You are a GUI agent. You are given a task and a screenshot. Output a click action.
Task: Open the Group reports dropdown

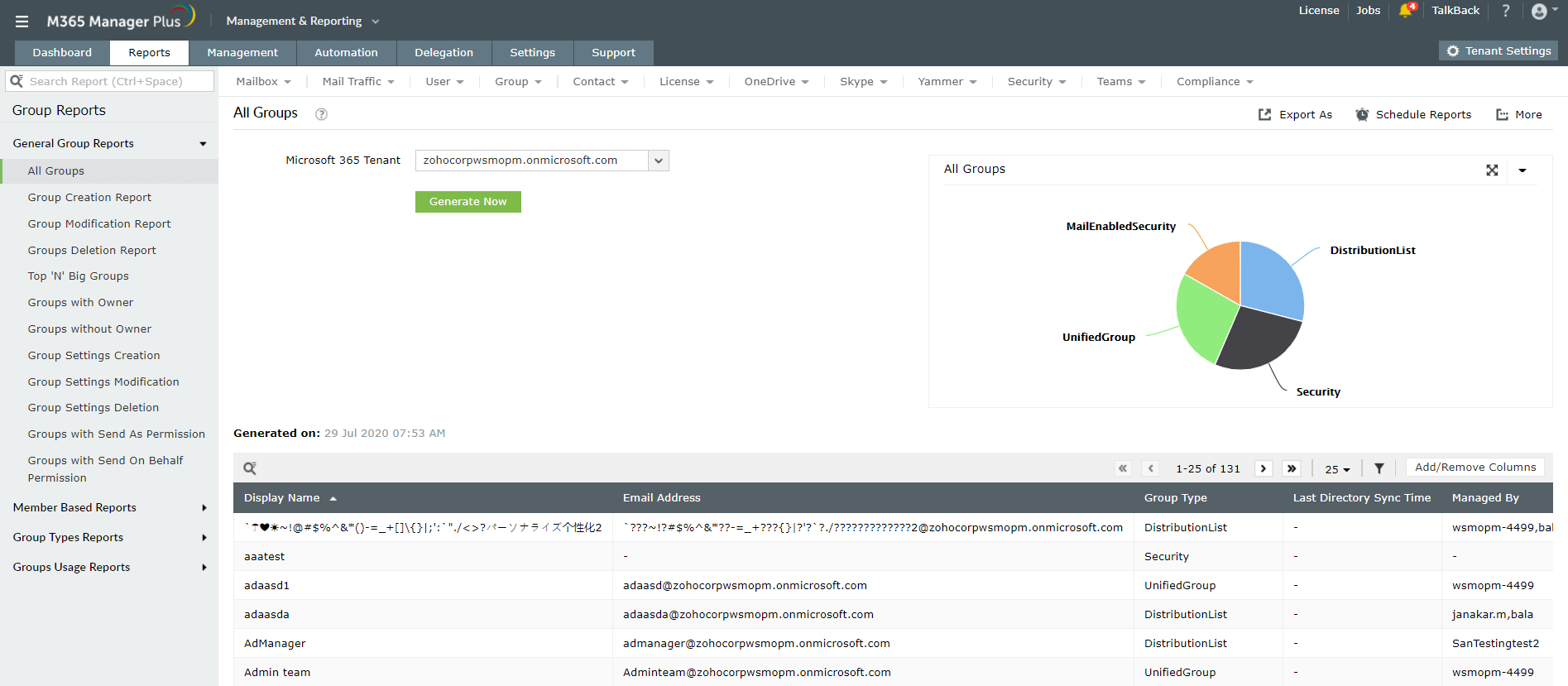click(x=518, y=81)
